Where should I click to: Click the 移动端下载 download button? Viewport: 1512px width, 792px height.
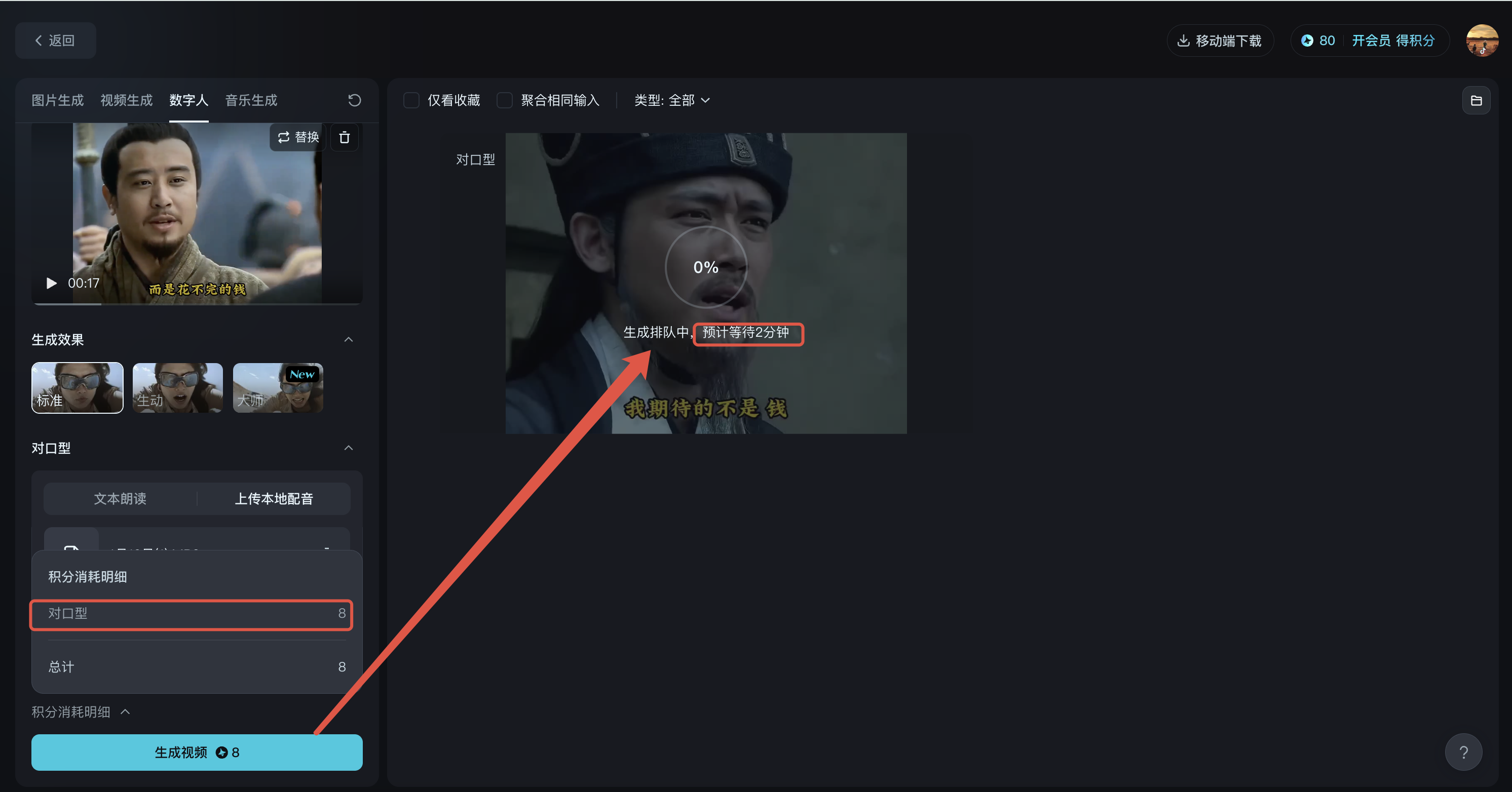[x=1220, y=41]
